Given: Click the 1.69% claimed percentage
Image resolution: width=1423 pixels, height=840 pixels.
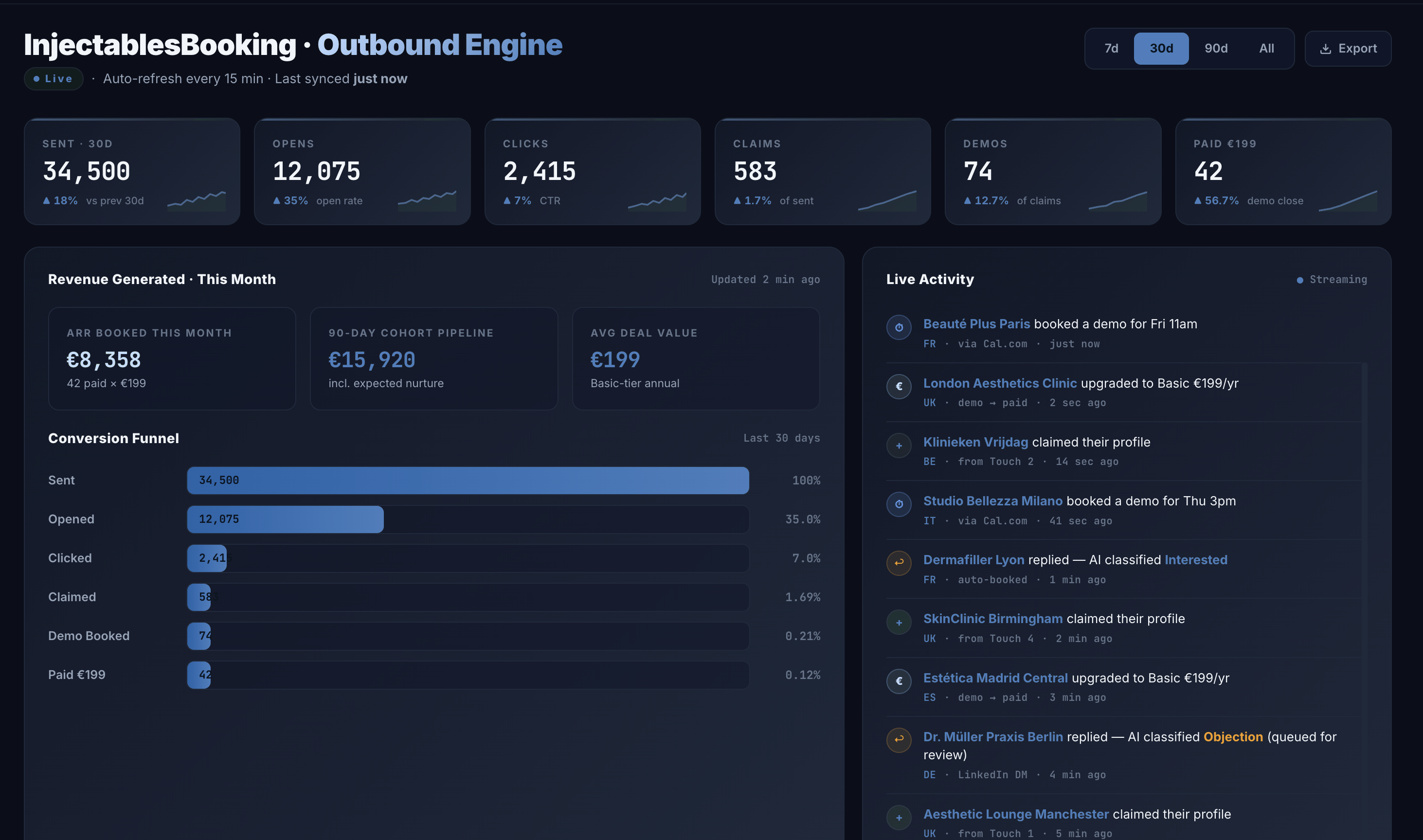Looking at the screenshot, I should click(803, 597).
